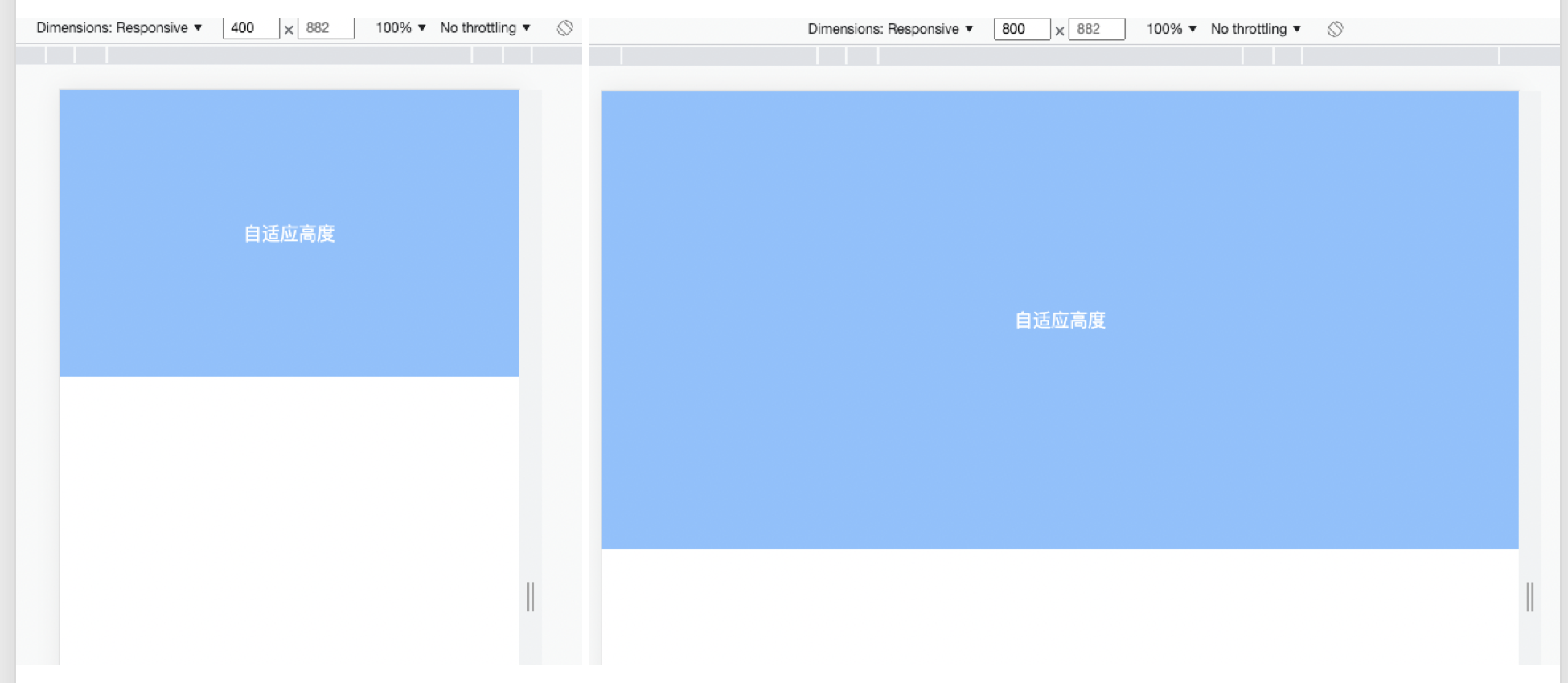Click the resize handle of the 400-wide viewport
This screenshot has width=1568, height=683.
click(531, 597)
